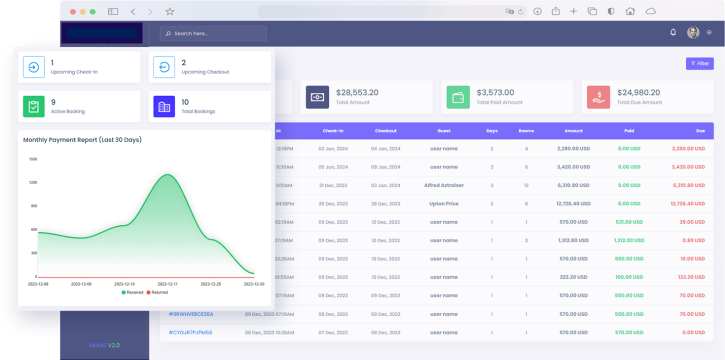Click 'Total Bookings' card label
The image size is (725, 360).
point(198,111)
